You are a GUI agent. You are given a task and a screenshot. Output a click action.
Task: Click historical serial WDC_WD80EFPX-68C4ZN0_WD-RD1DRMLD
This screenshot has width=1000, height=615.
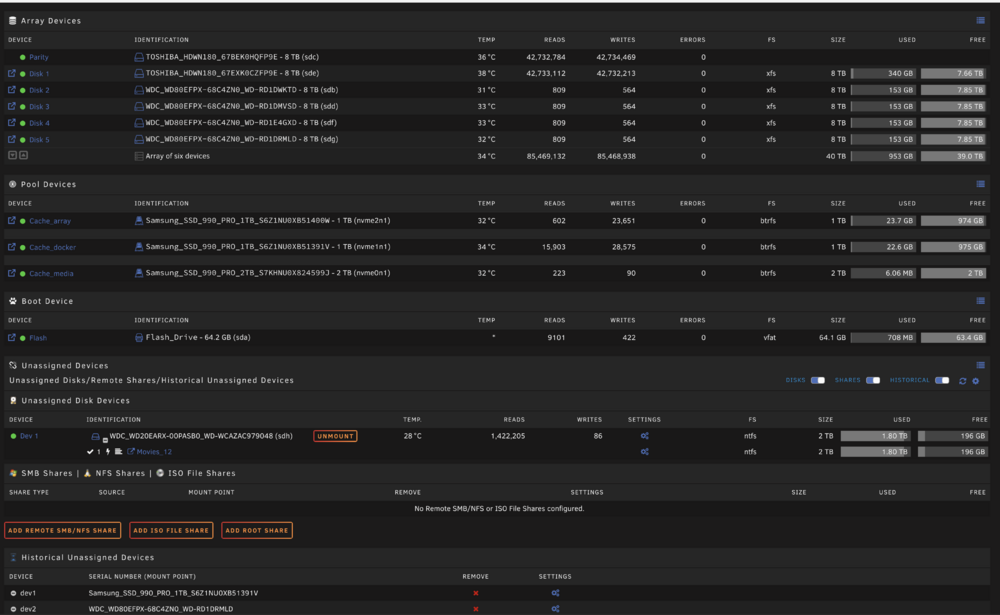(160, 609)
